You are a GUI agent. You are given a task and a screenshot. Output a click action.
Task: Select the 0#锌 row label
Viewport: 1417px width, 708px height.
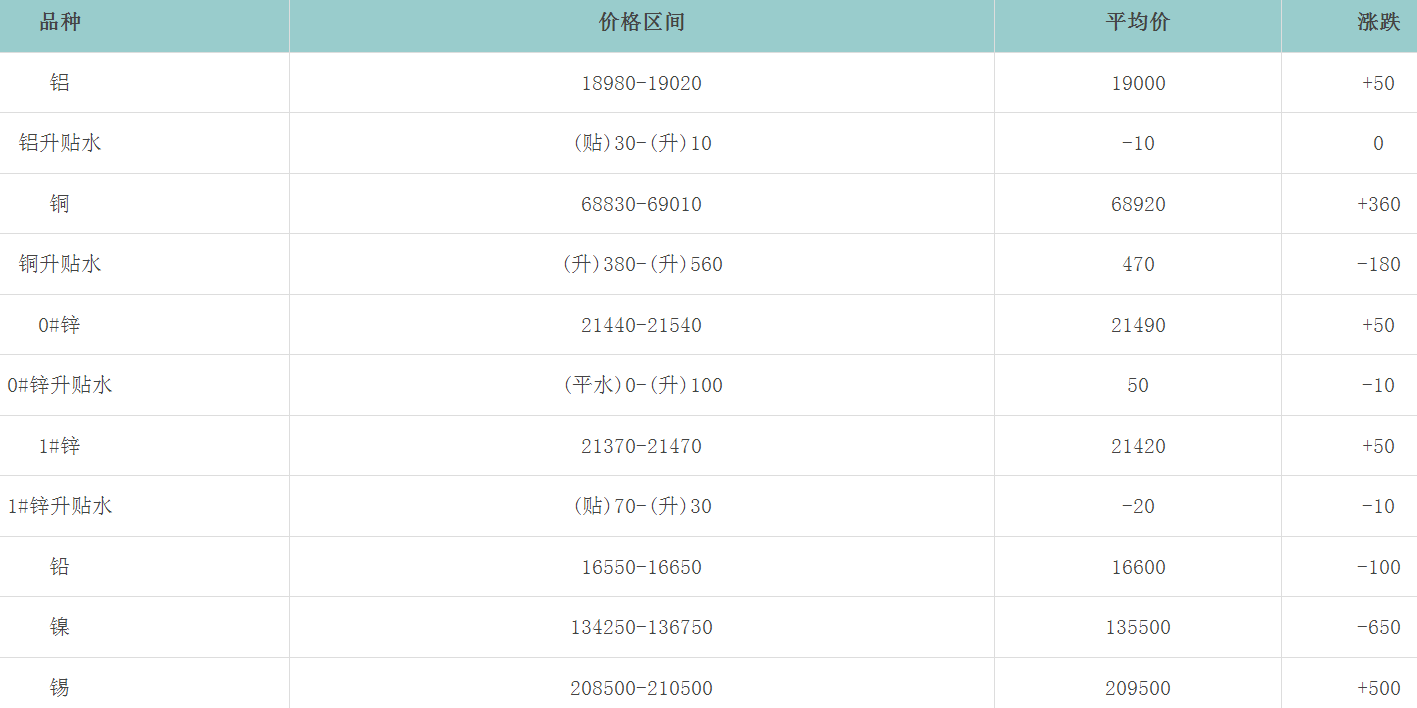(x=60, y=325)
